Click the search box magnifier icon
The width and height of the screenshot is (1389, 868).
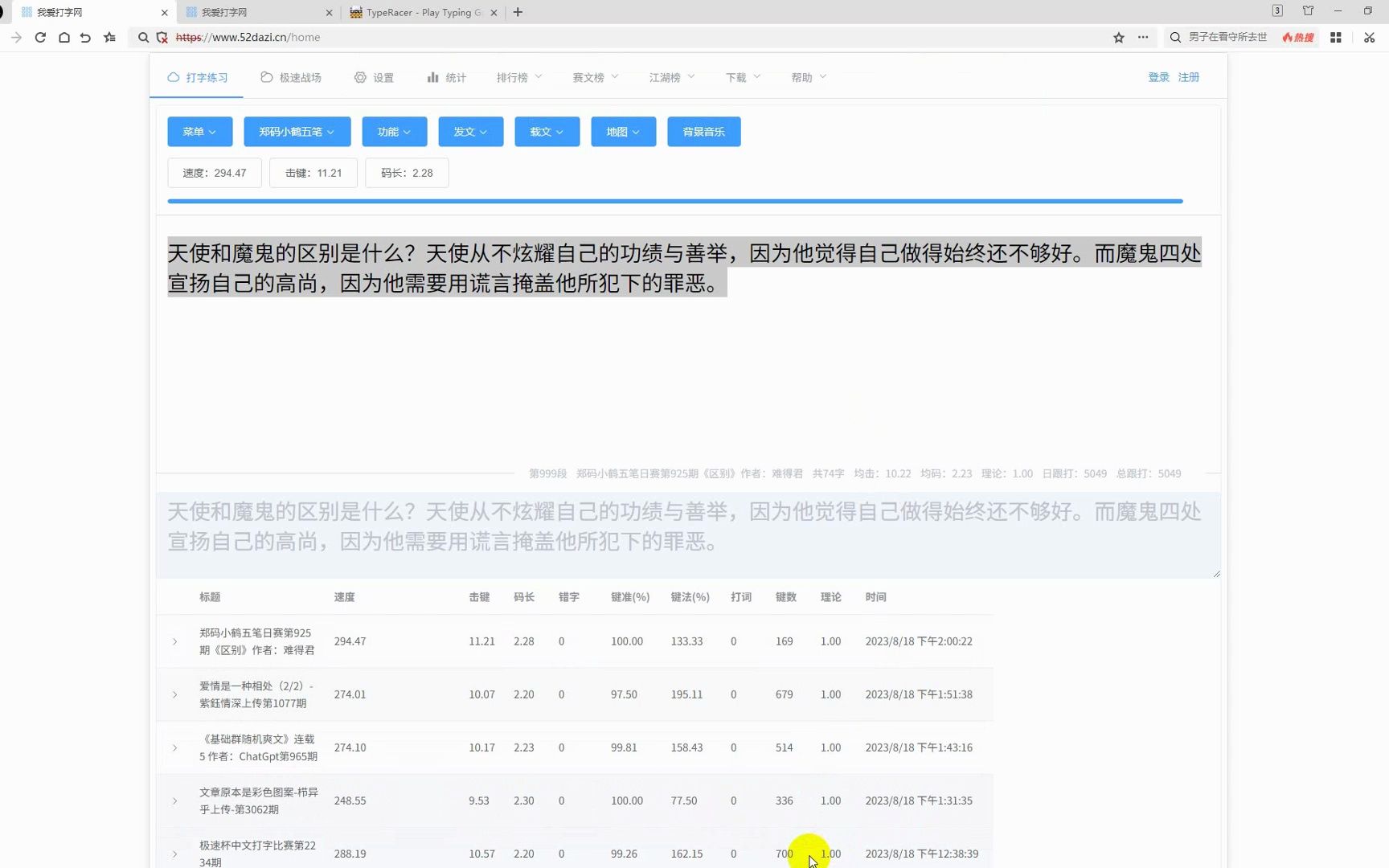click(x=1175, y=37)
